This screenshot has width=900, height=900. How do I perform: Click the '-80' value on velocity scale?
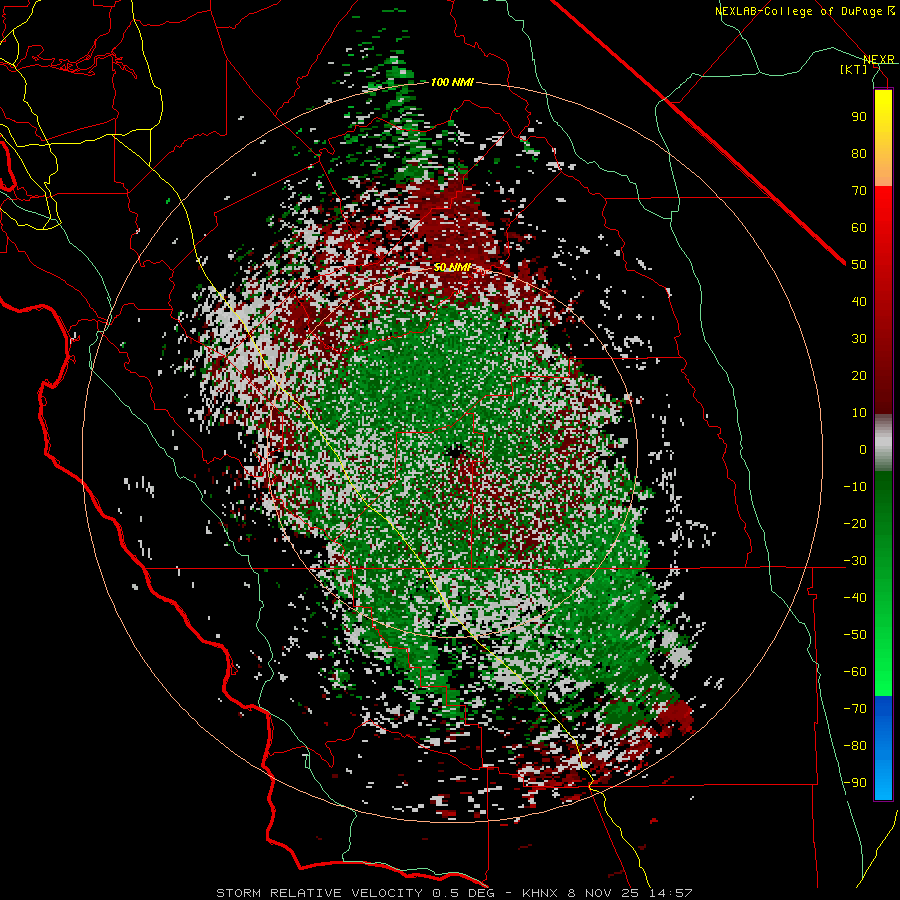point(855,746)
